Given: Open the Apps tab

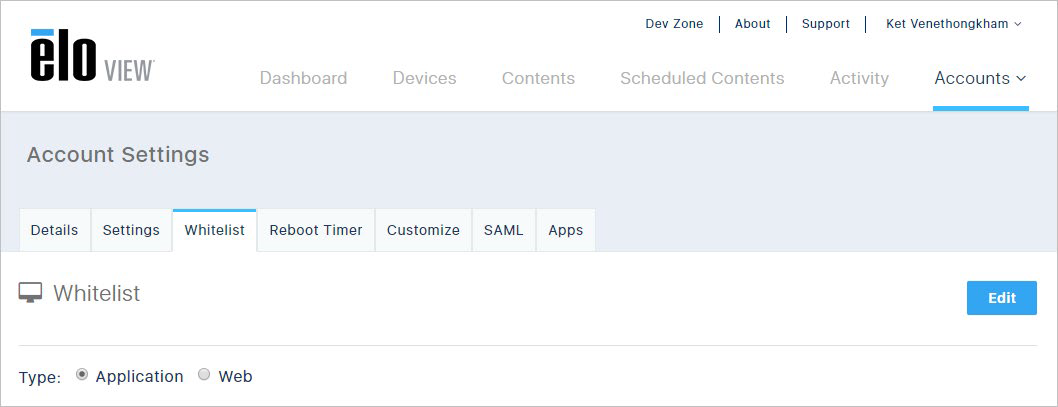Looking at the screenshot, I should coord(565,230).
